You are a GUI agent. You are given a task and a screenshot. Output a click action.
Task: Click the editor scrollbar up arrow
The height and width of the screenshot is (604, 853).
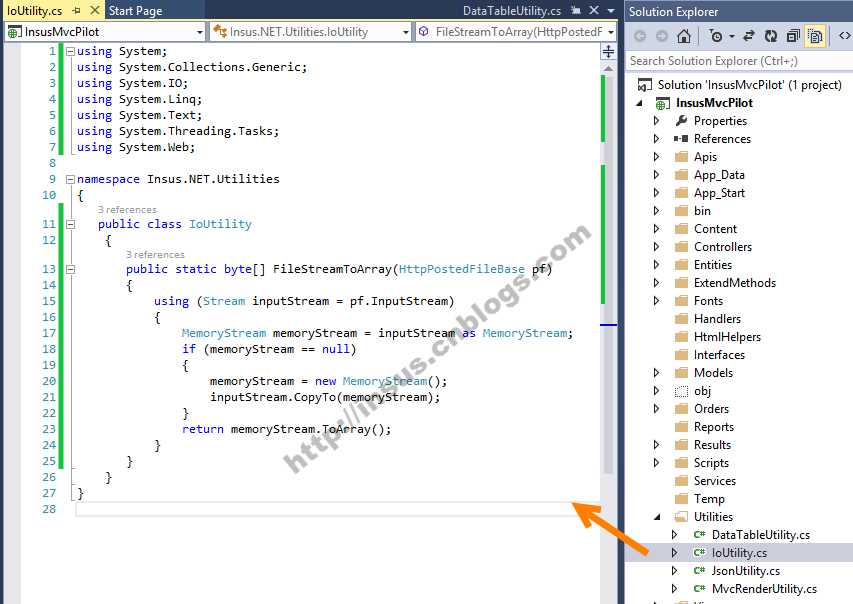tap(608, 69)
